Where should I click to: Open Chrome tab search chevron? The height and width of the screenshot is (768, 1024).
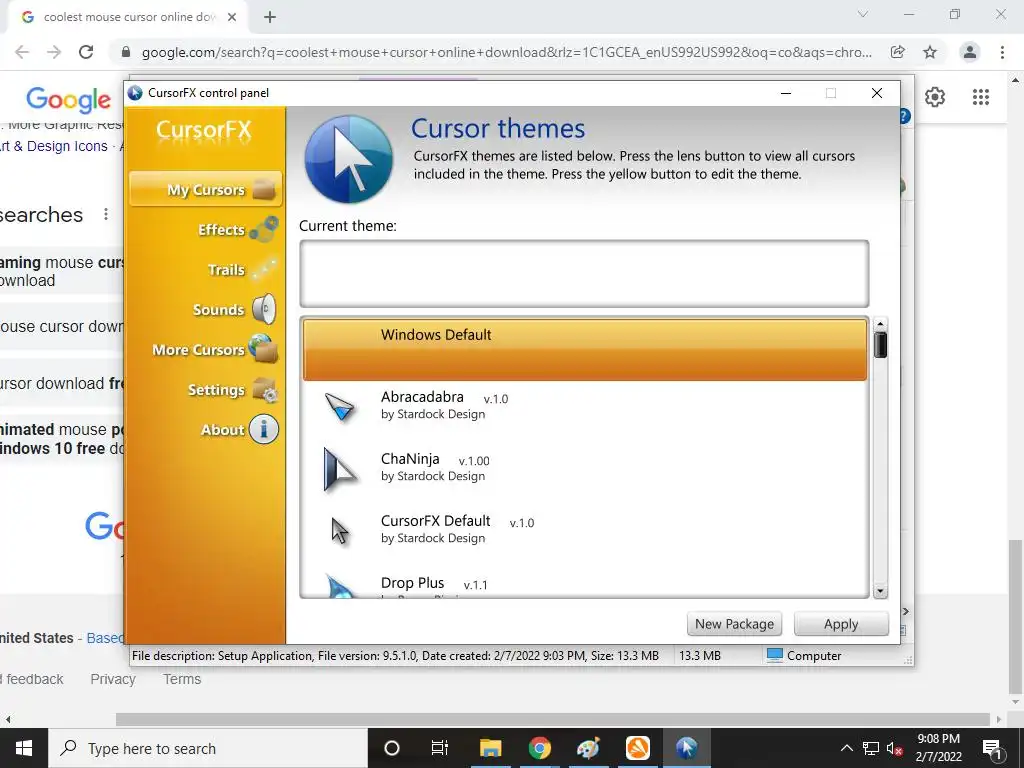[863, 14]
